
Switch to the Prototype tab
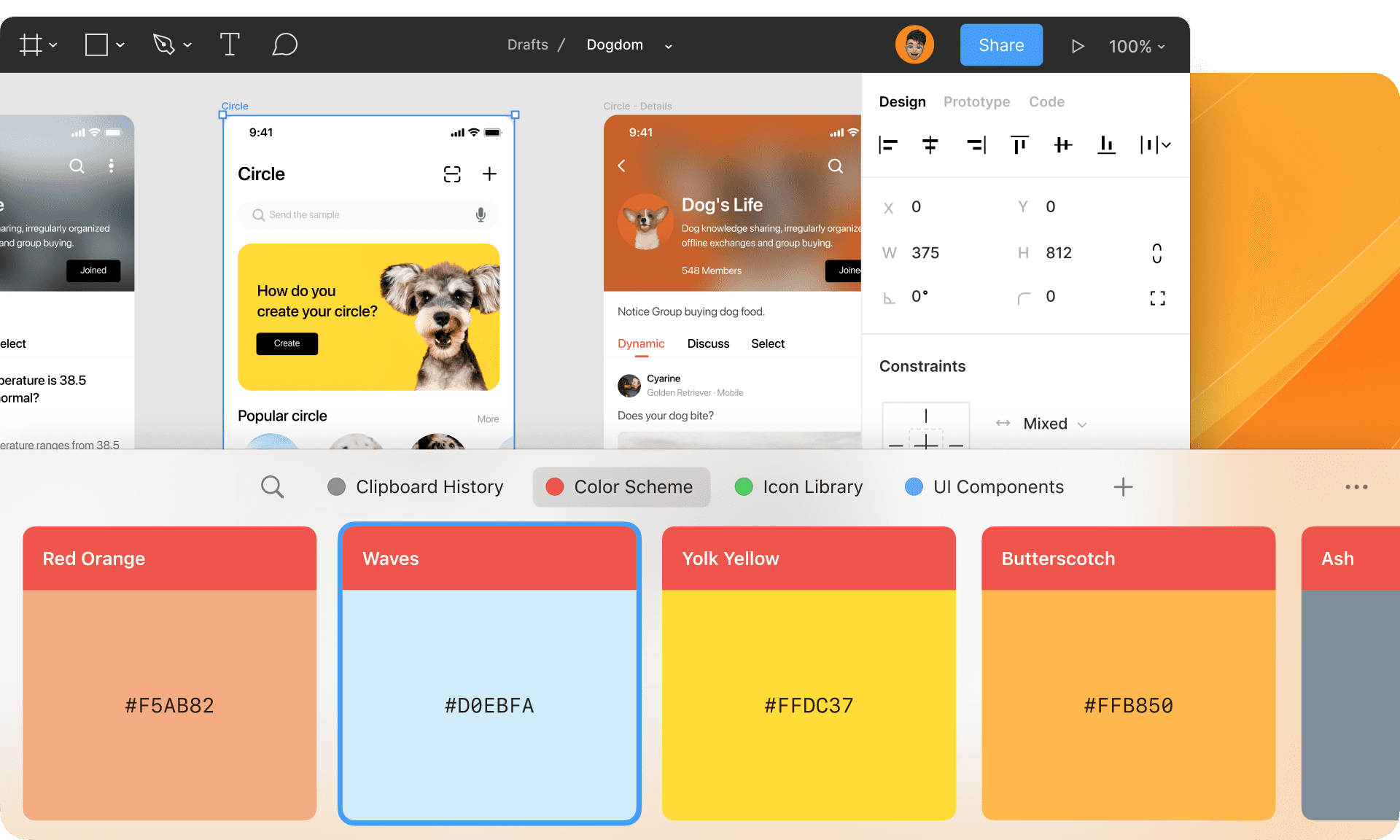pos(976,102)
